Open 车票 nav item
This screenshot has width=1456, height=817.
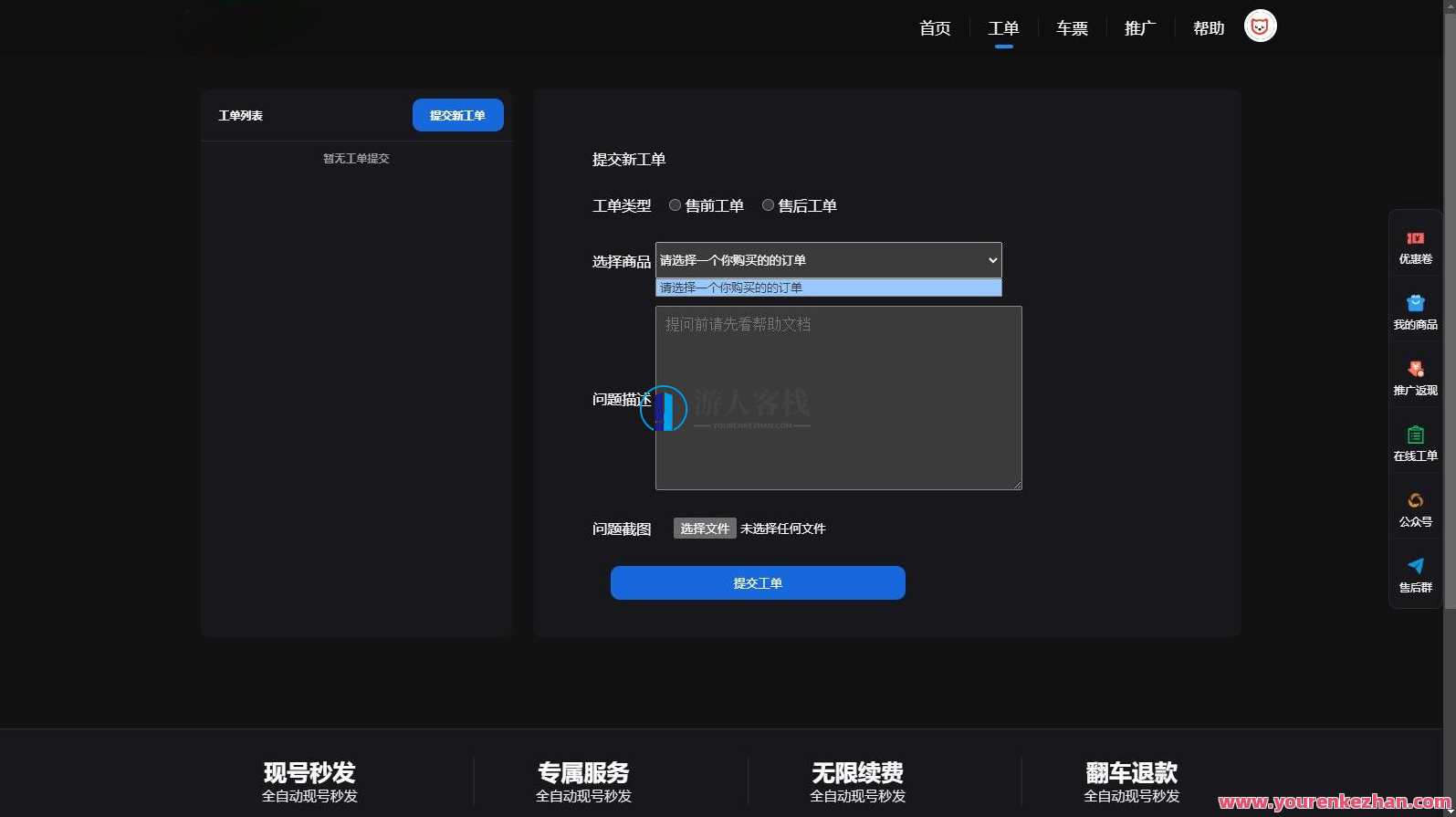pos(1072,28)
